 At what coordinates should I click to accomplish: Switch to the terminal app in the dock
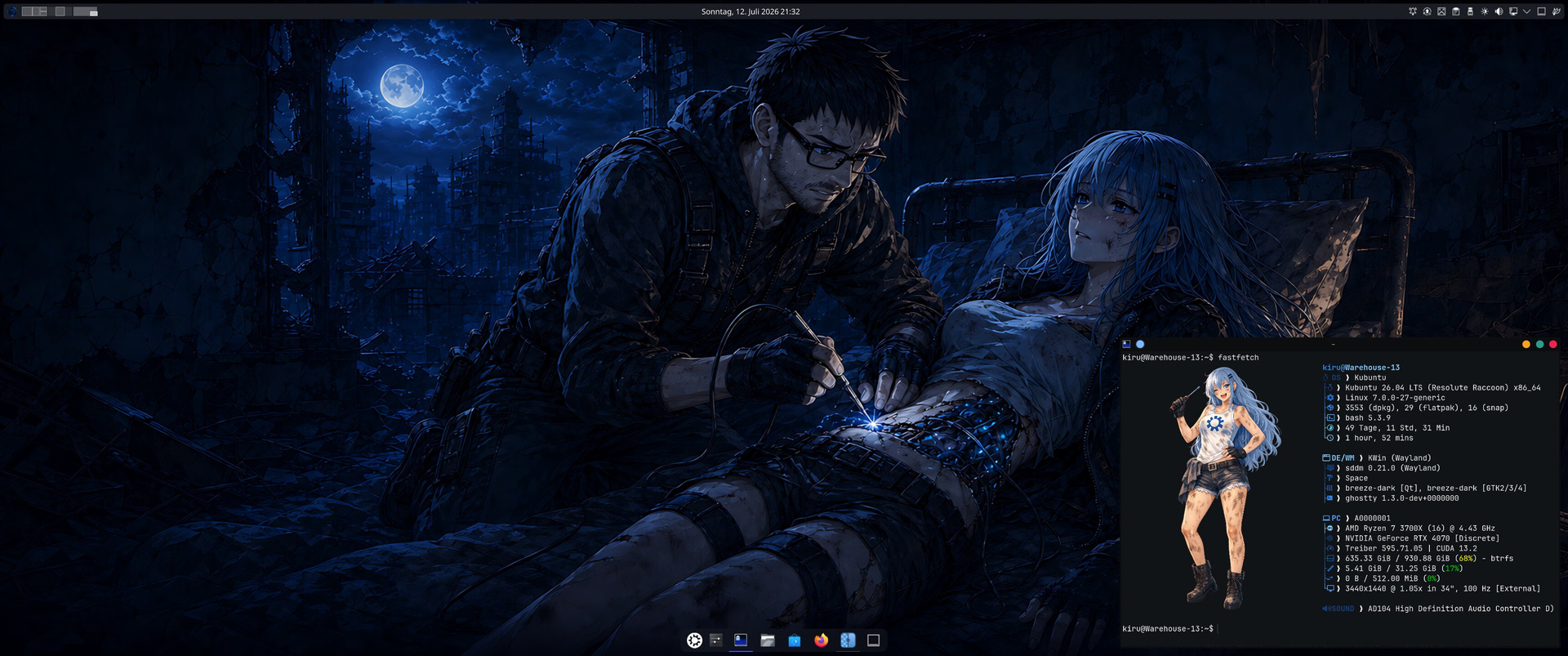coord(741,640)
